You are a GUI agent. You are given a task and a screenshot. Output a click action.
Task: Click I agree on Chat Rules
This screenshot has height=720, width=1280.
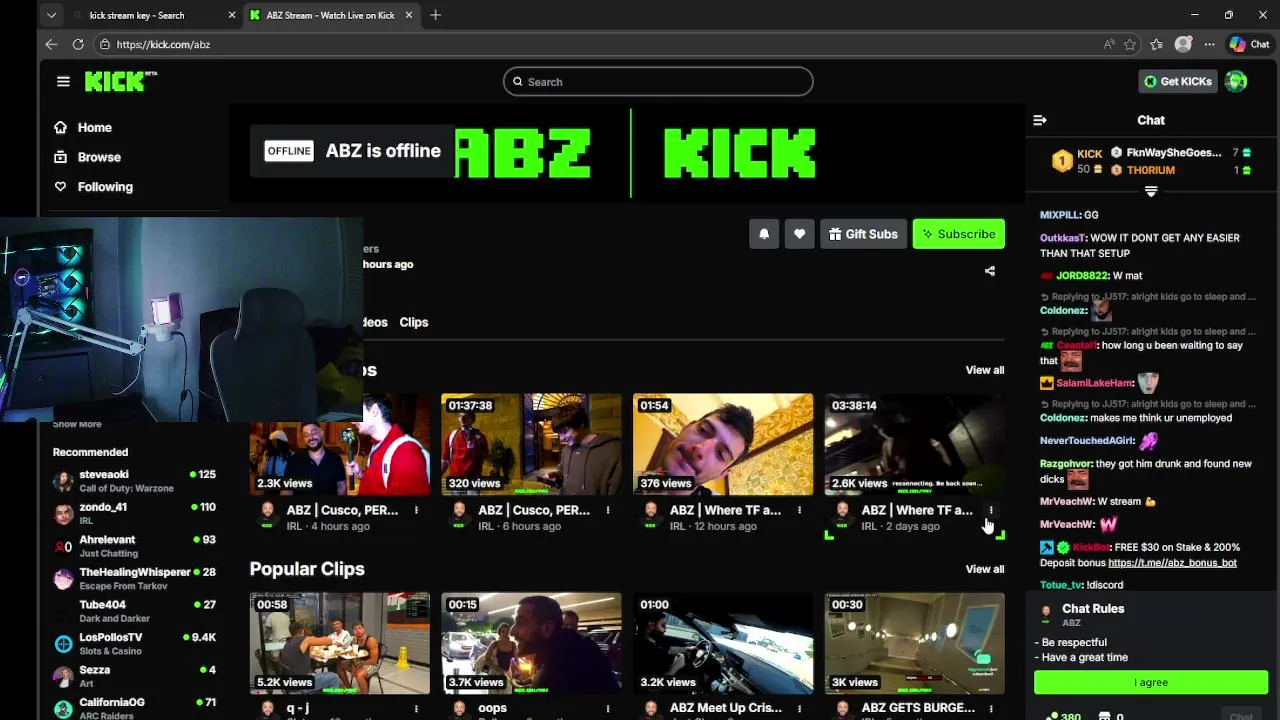pos(1151,682)
